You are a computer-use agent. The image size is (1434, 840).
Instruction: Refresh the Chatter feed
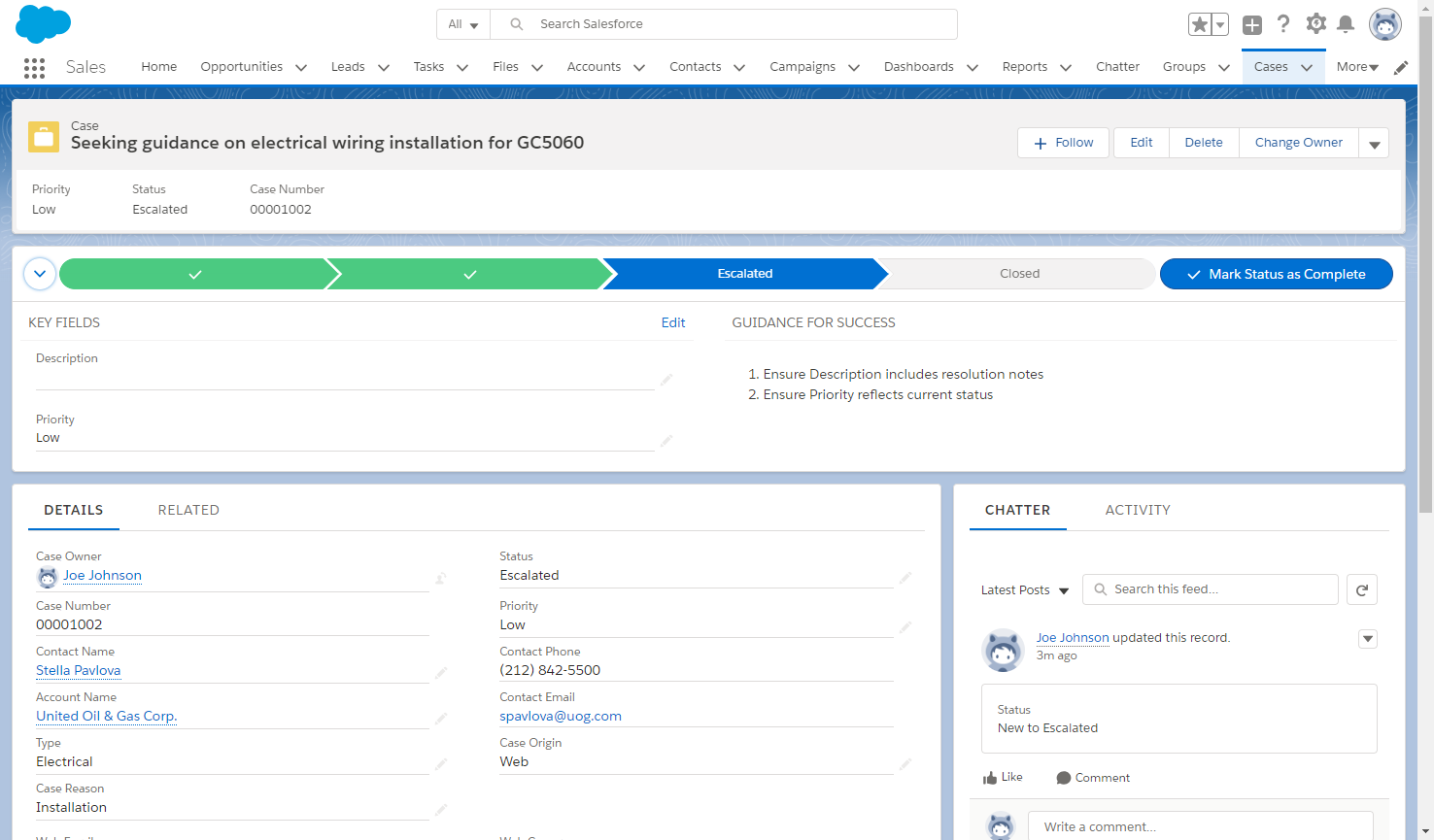1361,588
